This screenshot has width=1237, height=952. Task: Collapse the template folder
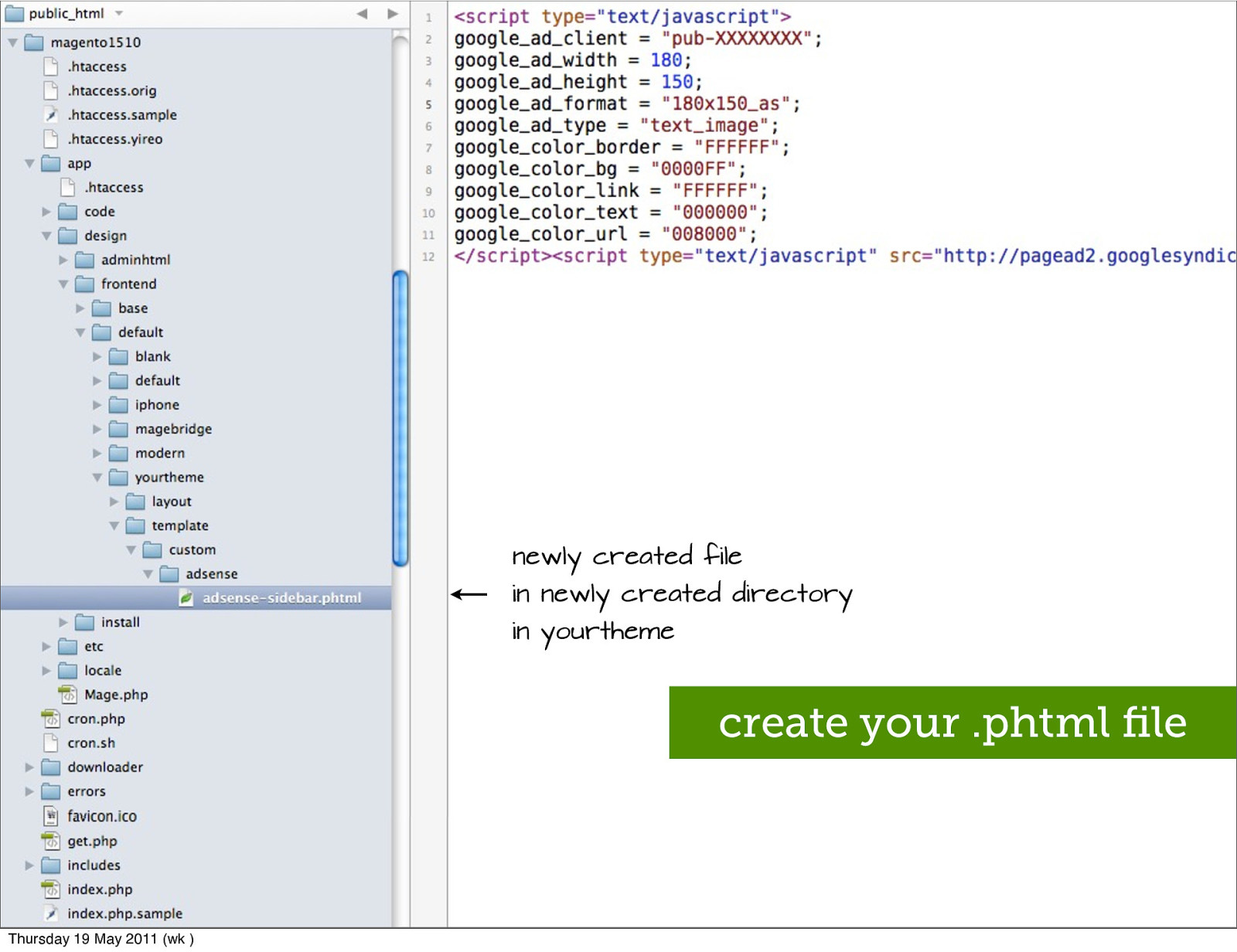[x=114, y=525]
